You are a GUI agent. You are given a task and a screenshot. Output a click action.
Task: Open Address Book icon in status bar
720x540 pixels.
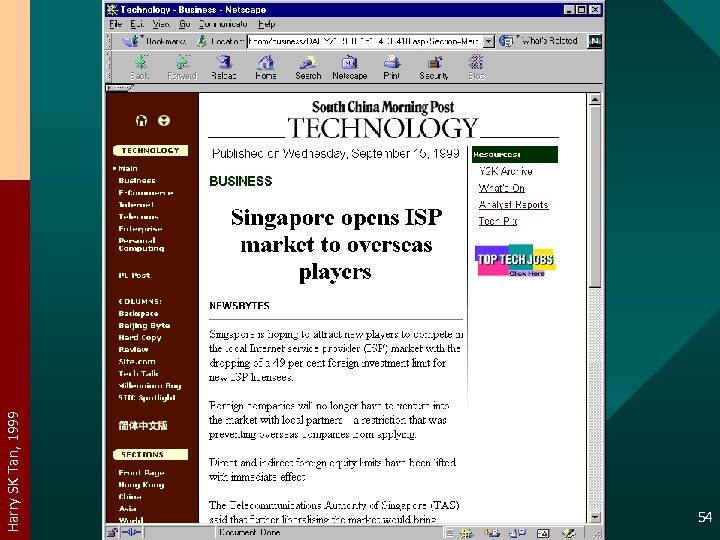click(543, 533)
